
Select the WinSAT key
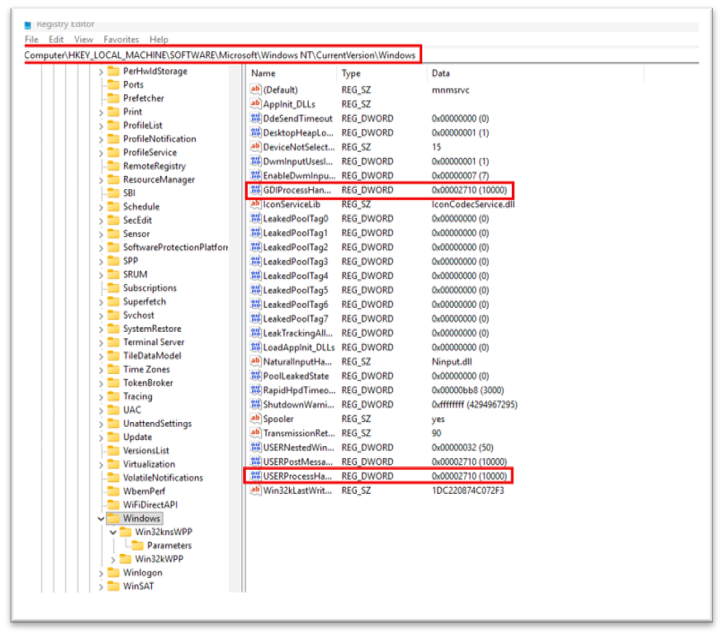coord(138,586)
